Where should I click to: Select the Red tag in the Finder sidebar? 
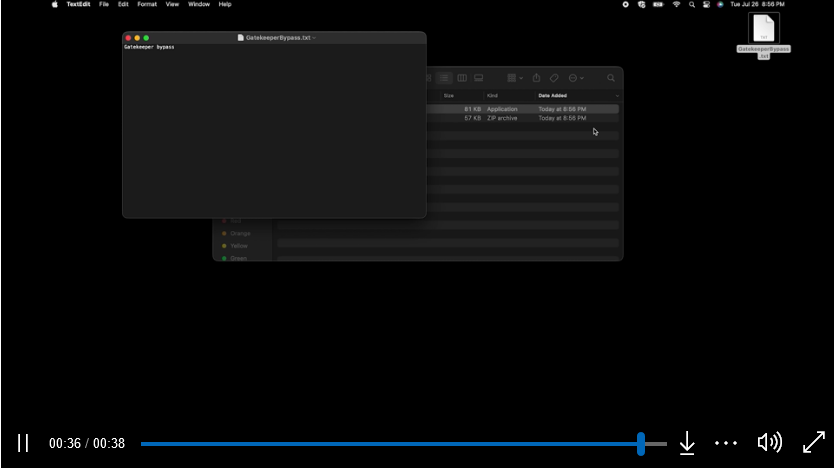(232, 221)
